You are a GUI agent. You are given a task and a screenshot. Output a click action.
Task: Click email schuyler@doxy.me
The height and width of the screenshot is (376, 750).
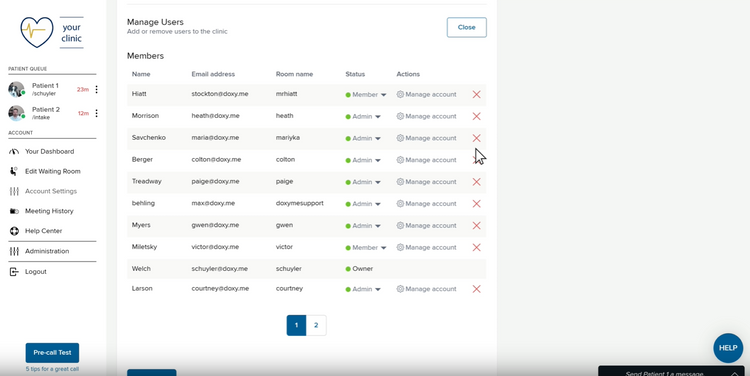point(220,269)
